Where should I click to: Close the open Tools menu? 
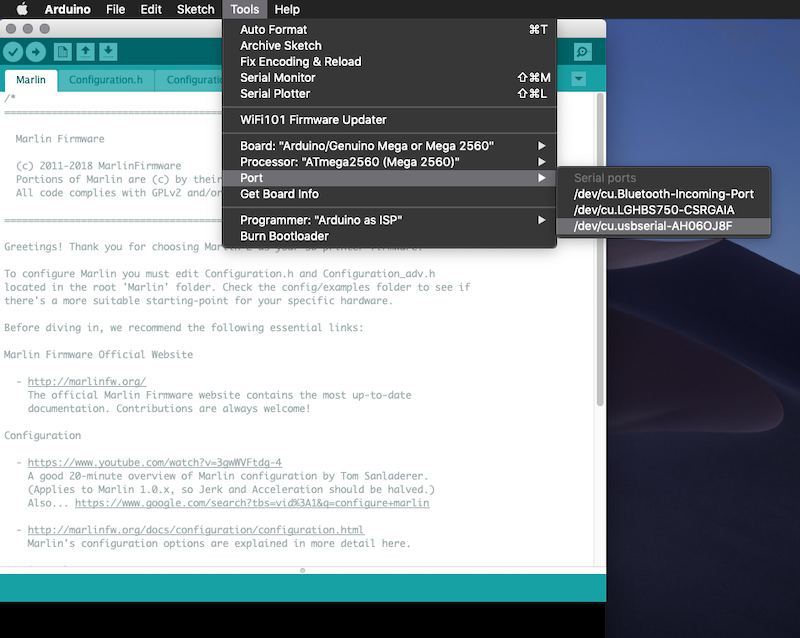coord(245,9)
